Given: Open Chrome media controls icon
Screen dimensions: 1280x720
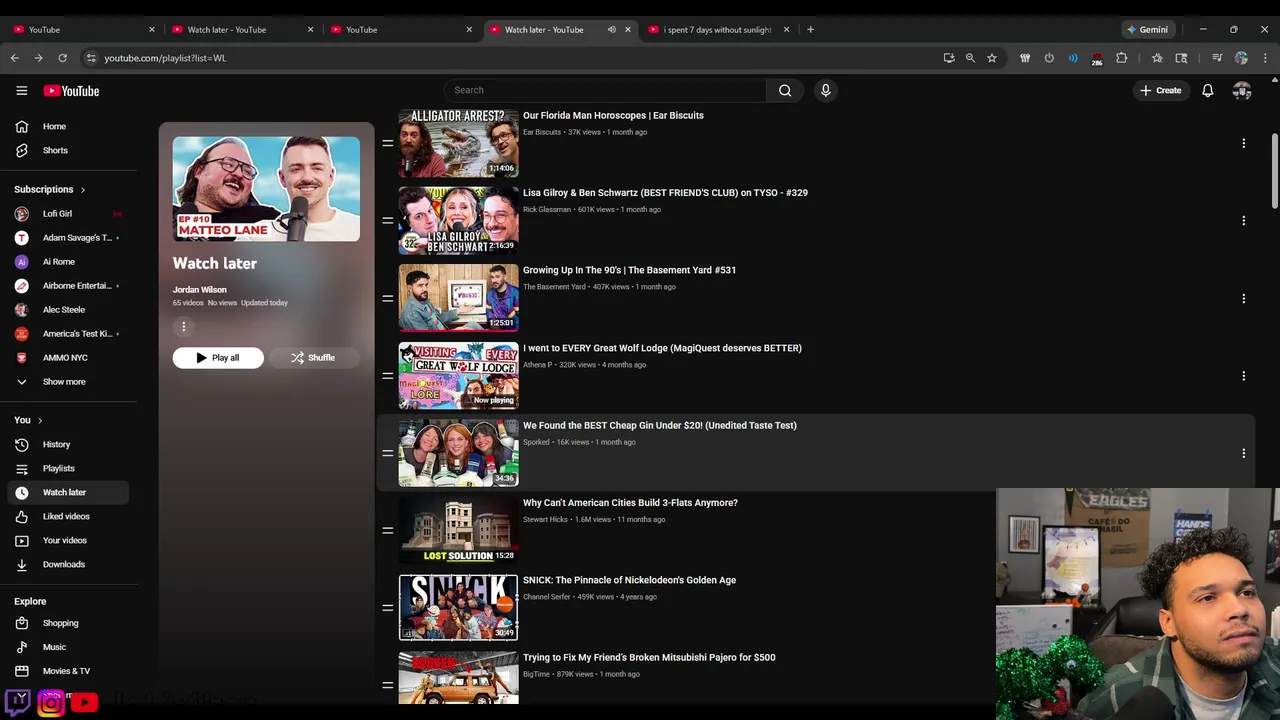Looking at the screenshot, I should click(1217, 58).
